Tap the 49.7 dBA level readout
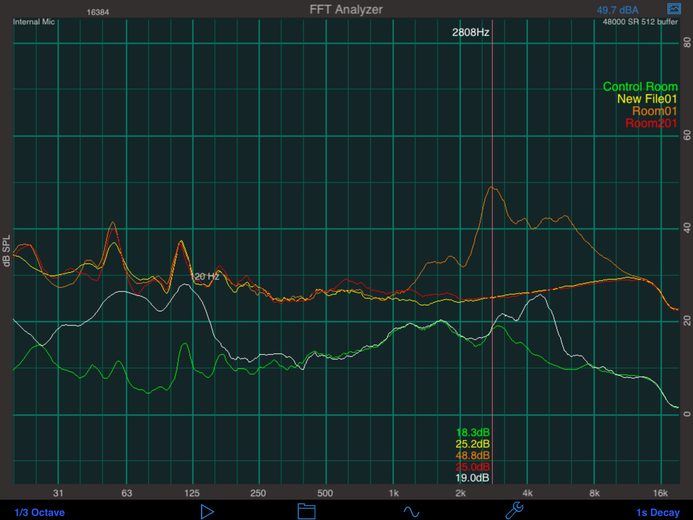 click(x=617, y=10)
